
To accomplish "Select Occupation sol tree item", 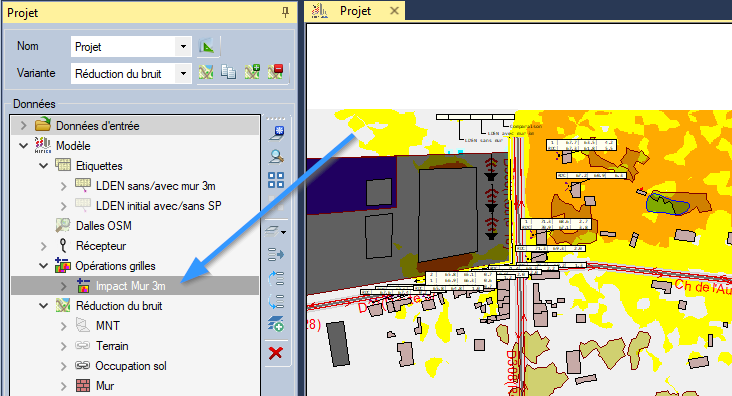I will click(x=131, y=366).
